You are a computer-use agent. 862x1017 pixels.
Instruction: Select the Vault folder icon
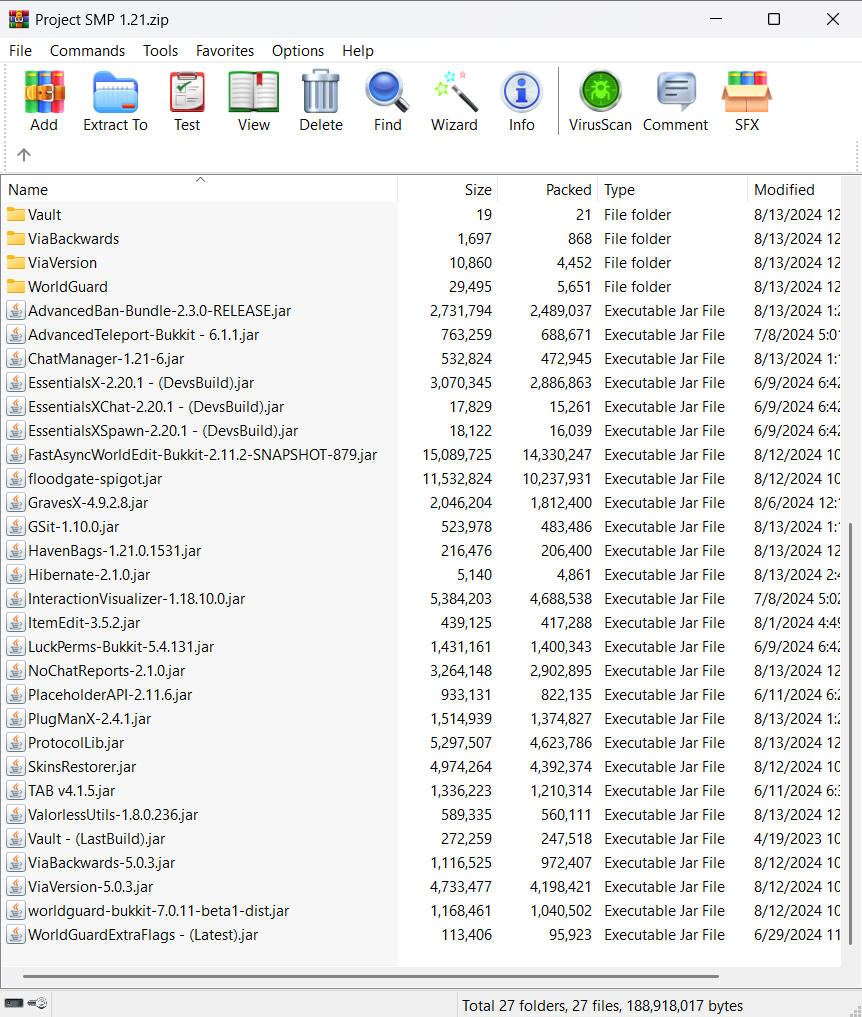pyautogui.click(x=16, y=215)
